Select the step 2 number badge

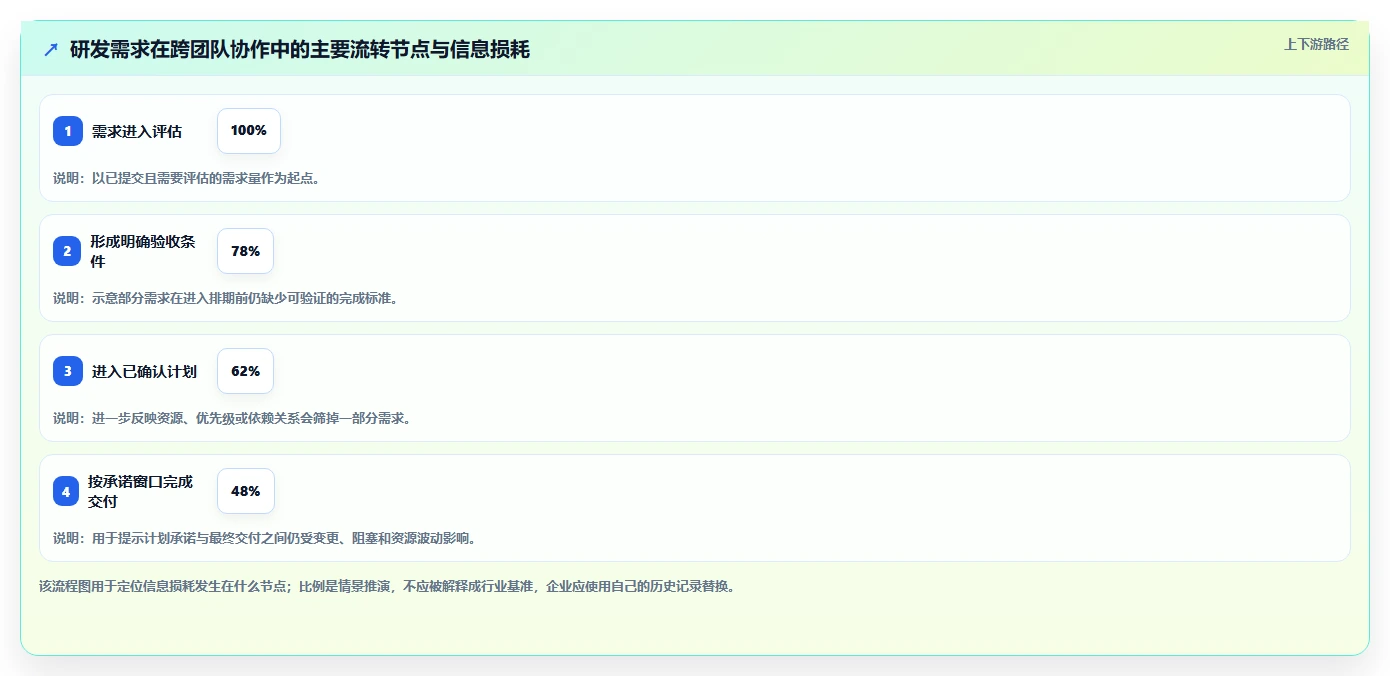(68, 251)
